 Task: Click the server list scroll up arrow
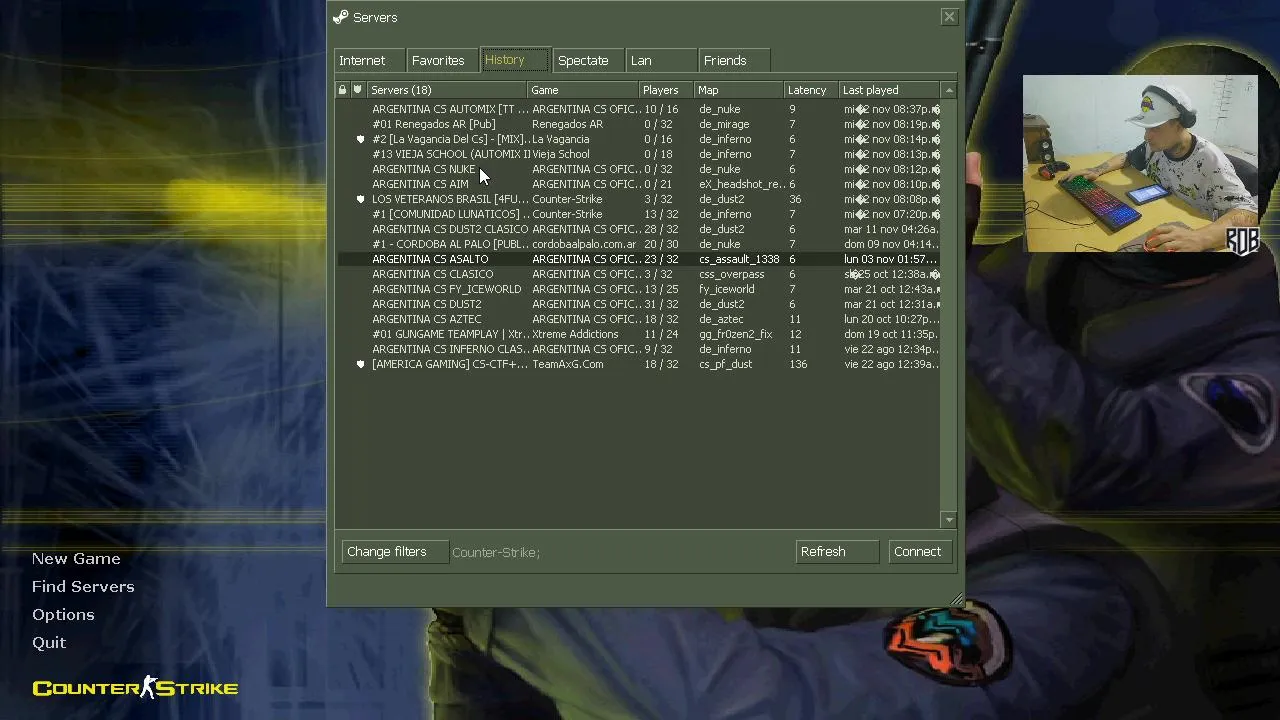(x=949, y=90)
